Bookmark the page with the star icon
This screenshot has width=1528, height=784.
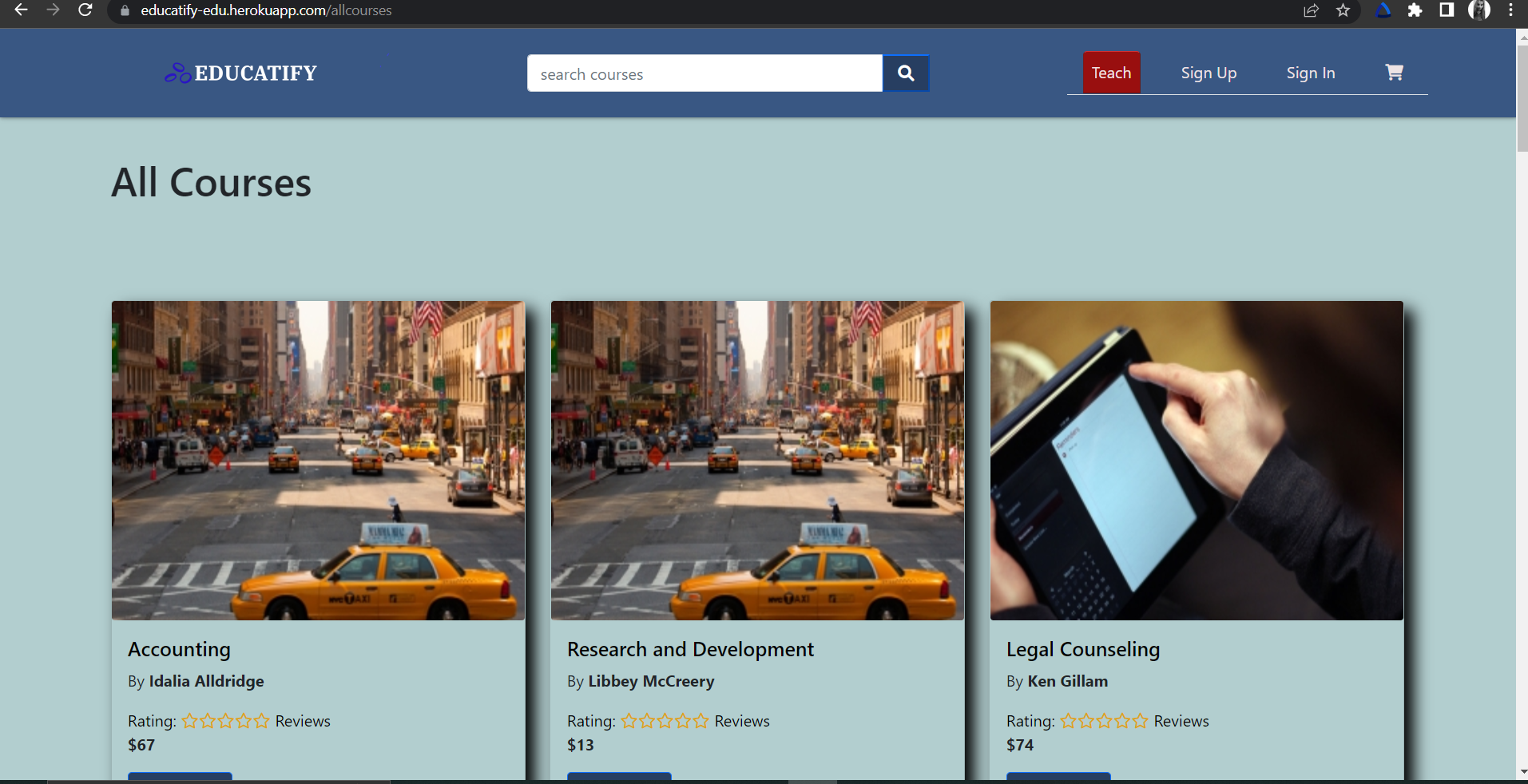pos(1344,11)
